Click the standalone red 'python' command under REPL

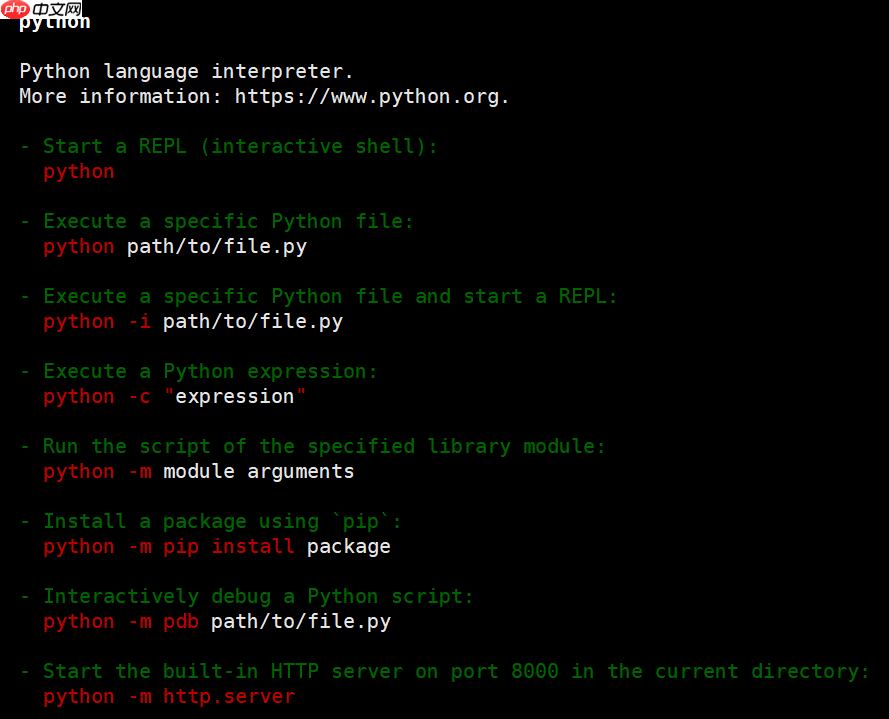79,172
